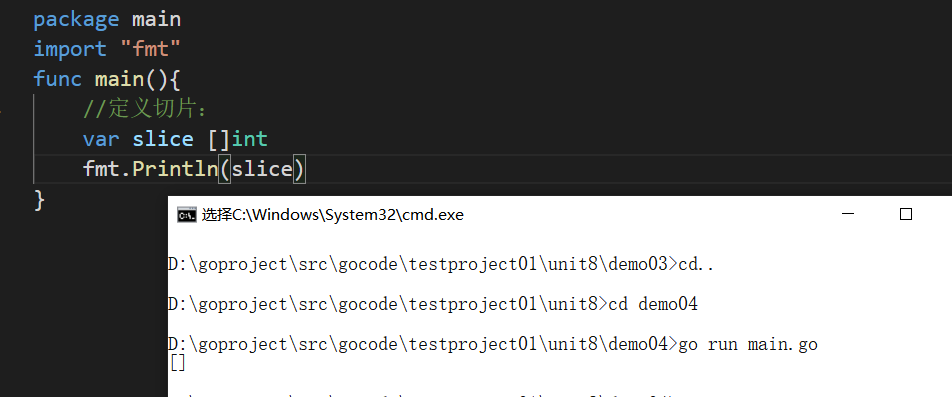Screen dimensions: 952x397
Task: Click the 'slice' variable in the var declaration
Action: point(163,139)
